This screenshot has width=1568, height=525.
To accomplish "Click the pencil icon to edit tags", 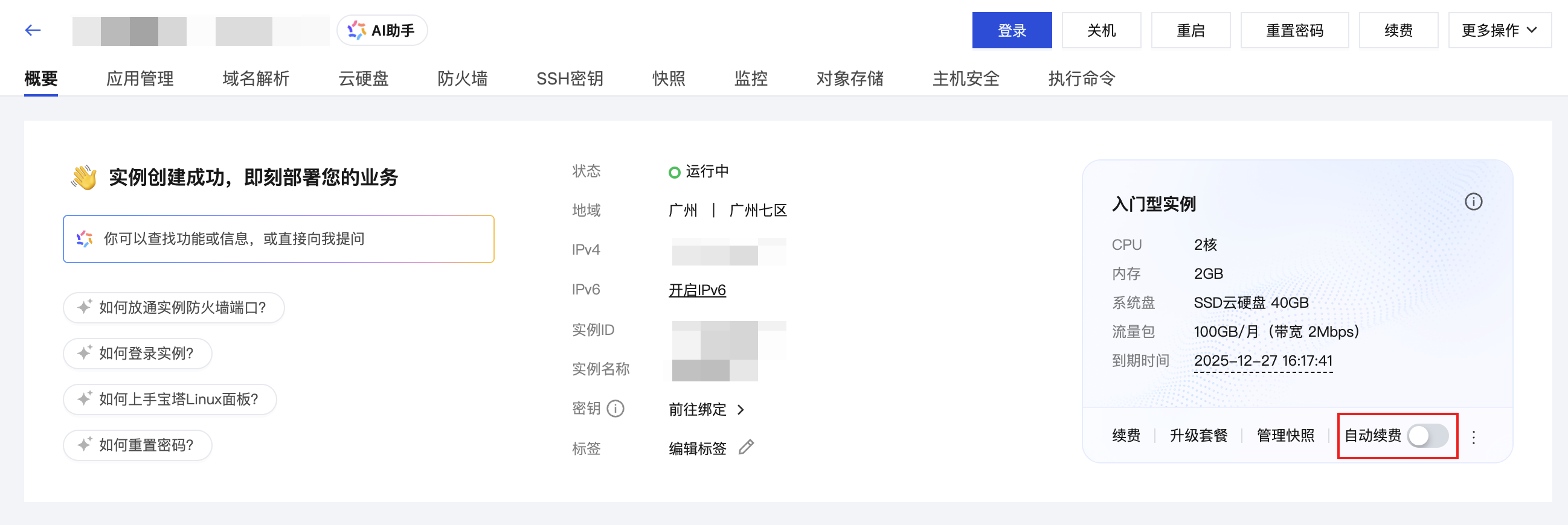I will [747, 448].
